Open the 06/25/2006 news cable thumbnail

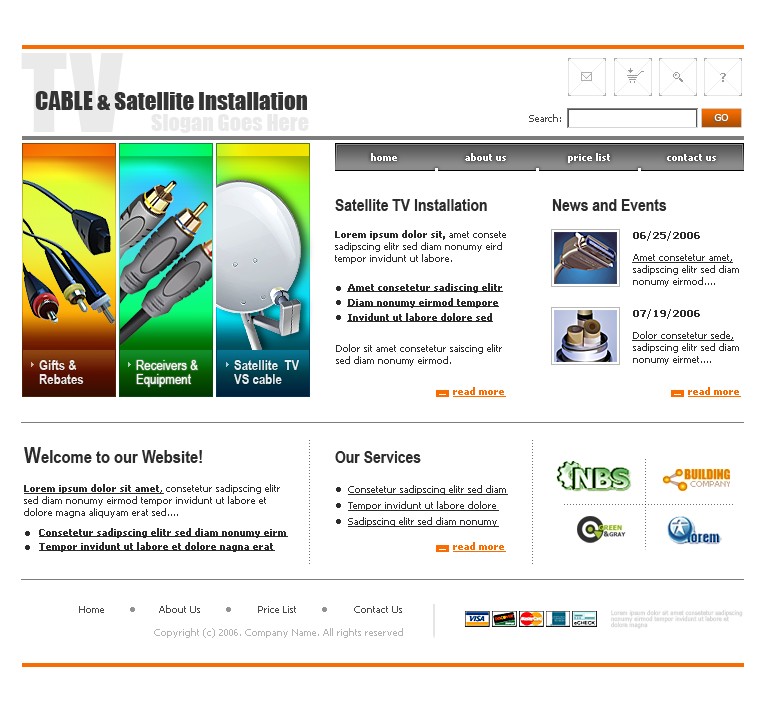585,258
